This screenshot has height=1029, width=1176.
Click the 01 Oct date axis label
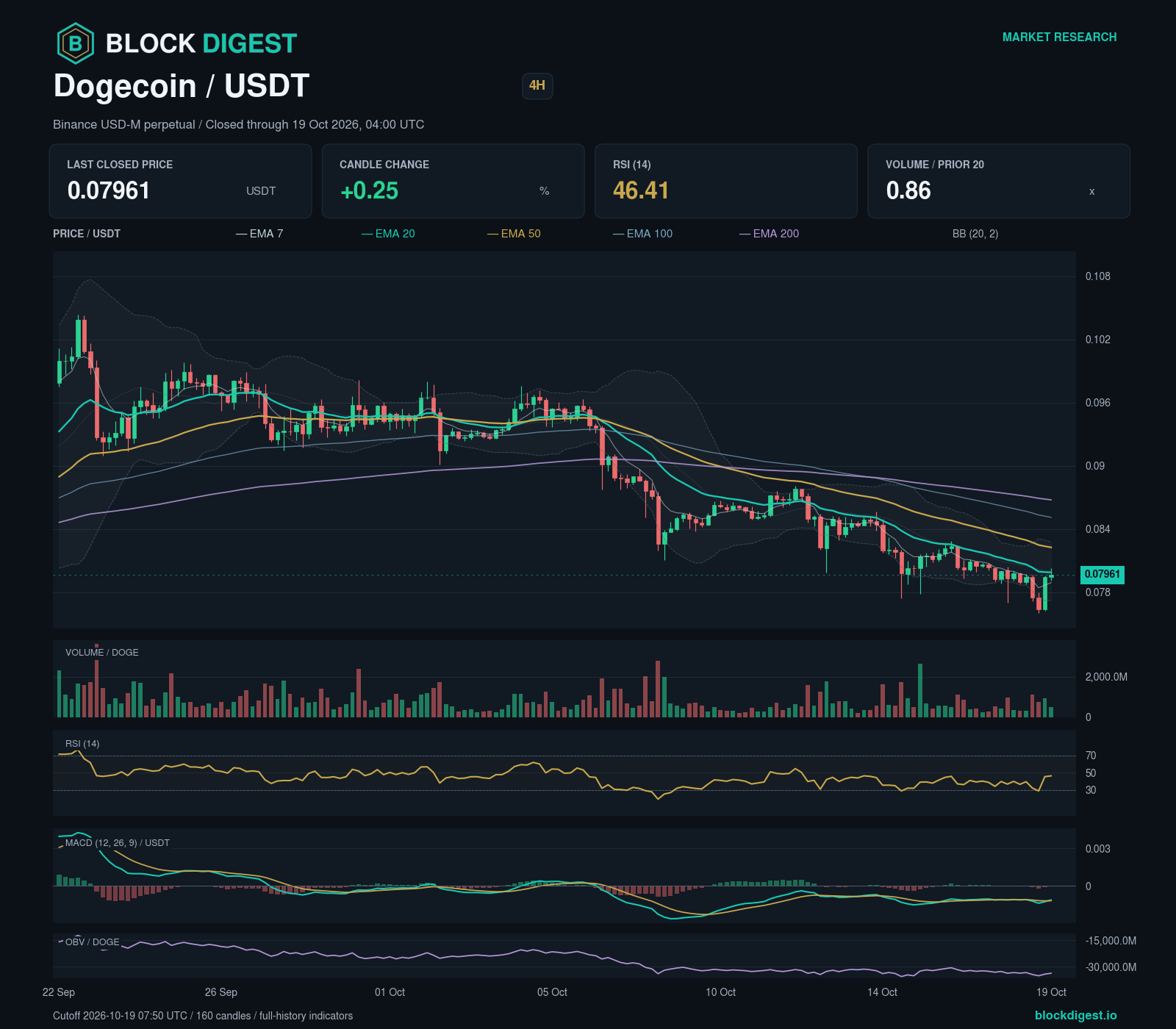coord(390,992)
